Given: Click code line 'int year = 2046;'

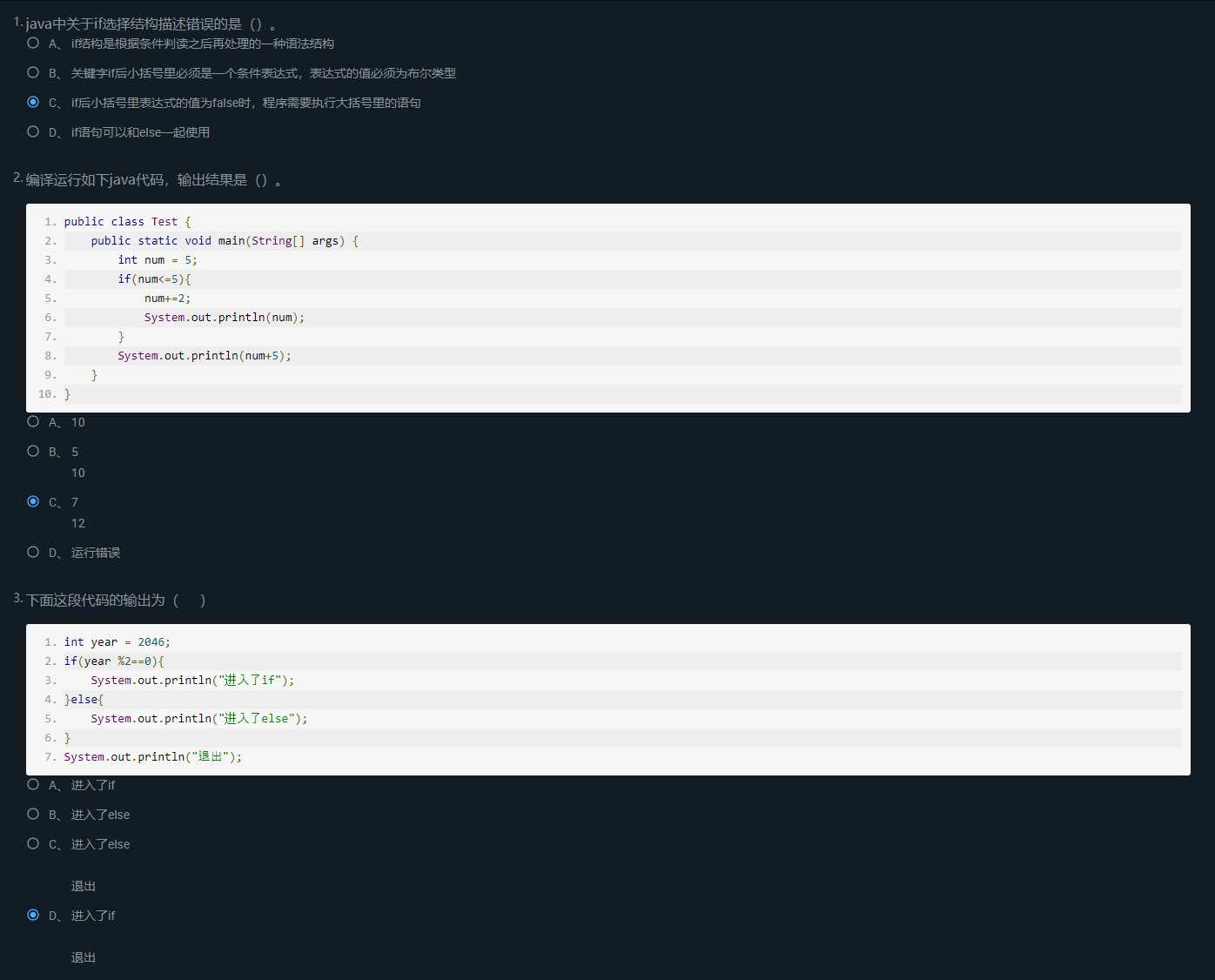Looking at the screenshot, I should [117, 642].
